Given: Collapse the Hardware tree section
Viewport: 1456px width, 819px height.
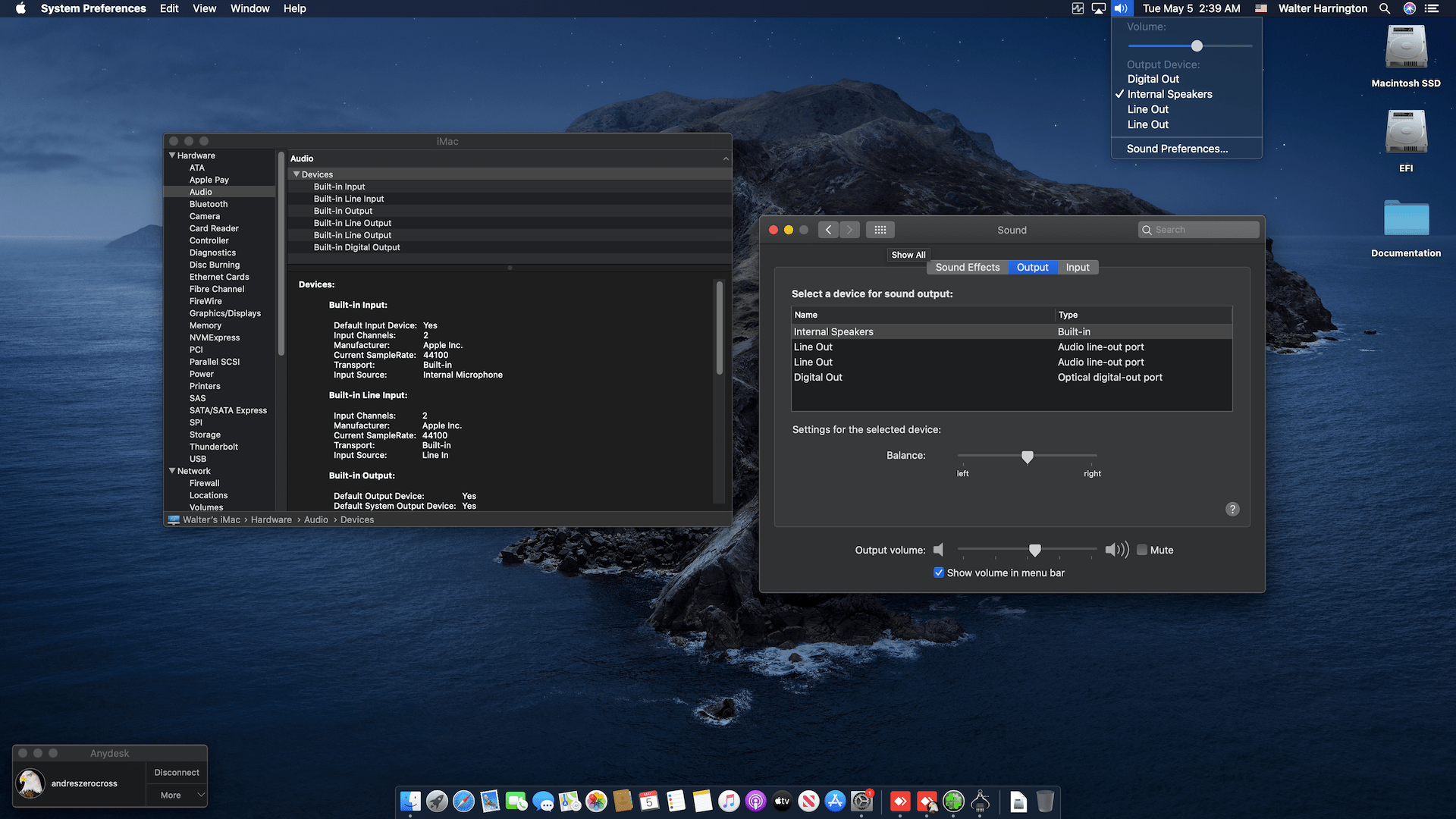Looking at the screenshot, I should click(x=172, y=155).
